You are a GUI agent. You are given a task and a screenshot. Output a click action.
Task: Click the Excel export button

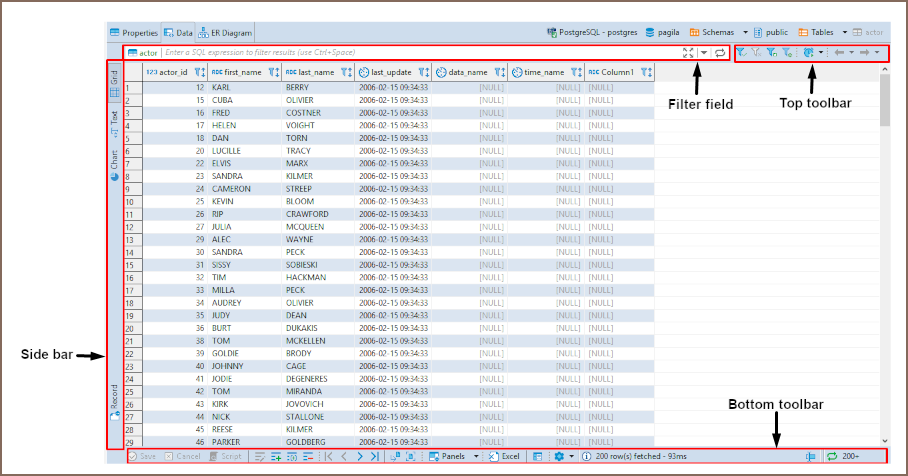pyautogui.click(x=505, y=456)
